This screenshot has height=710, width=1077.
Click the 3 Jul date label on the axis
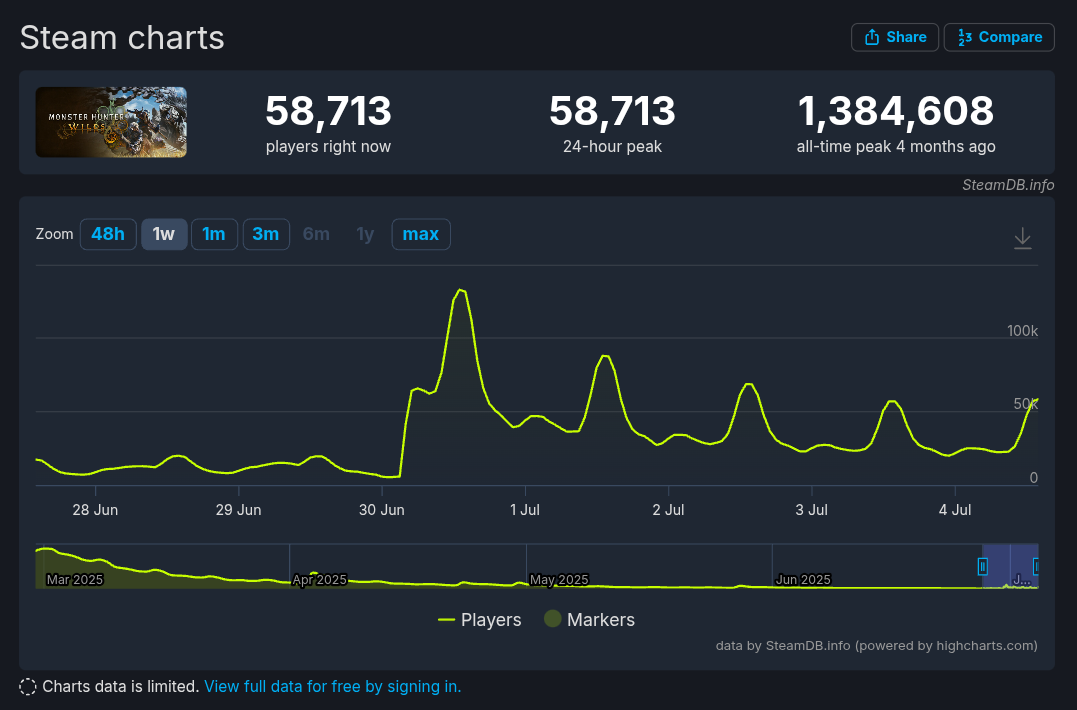(811, 510)
